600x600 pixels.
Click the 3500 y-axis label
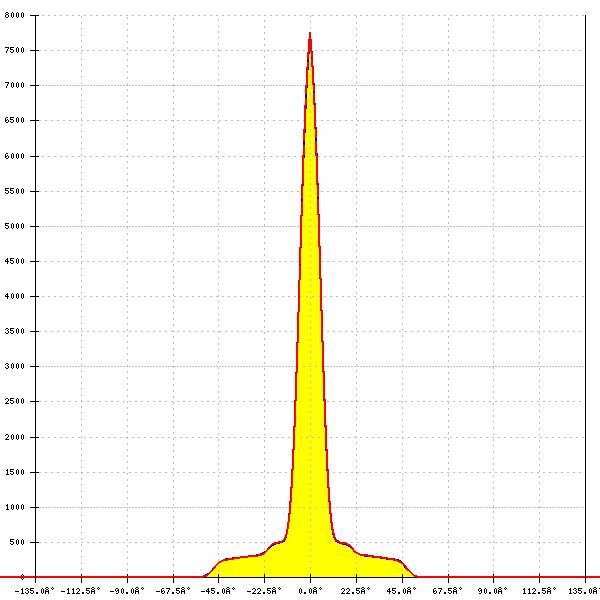coord(15,331)
